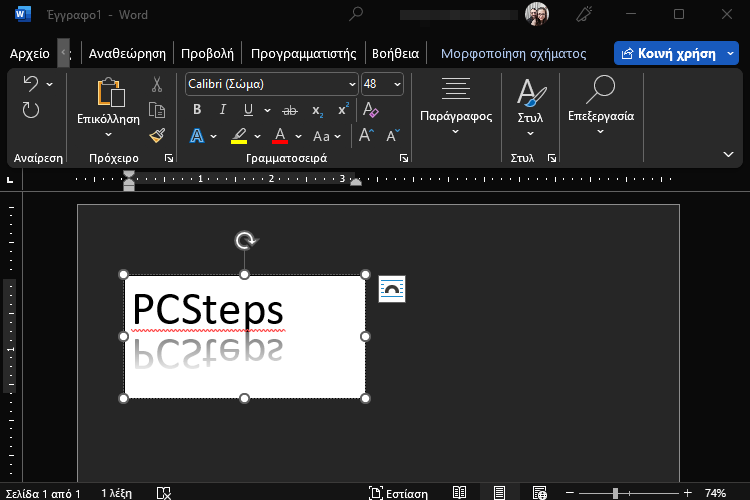Image resolution: width=750 pixels, height=500 pixels.
Task: Open the Κοινή χρήση dropdown arrow
Action: (x=730, y=54)
